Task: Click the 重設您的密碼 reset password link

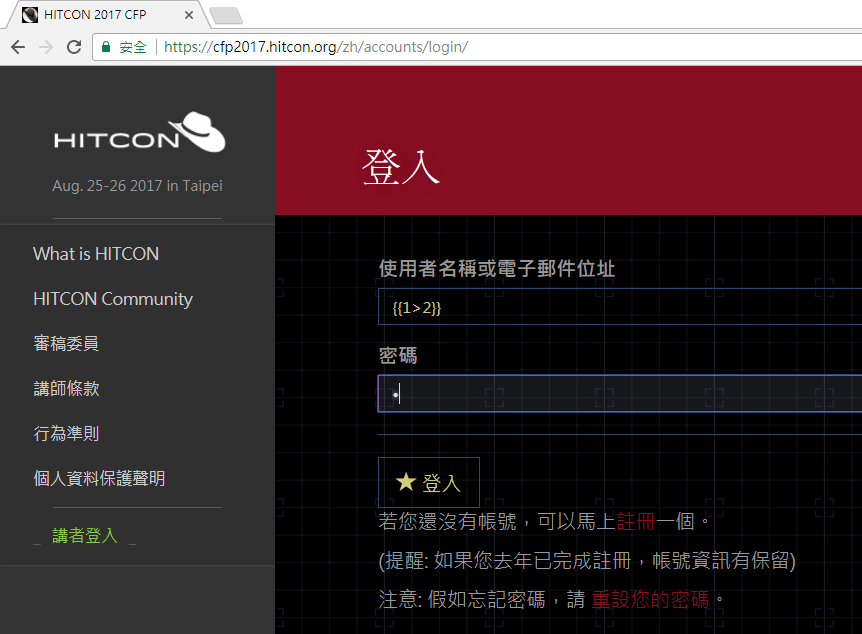Action: (650, 599)
